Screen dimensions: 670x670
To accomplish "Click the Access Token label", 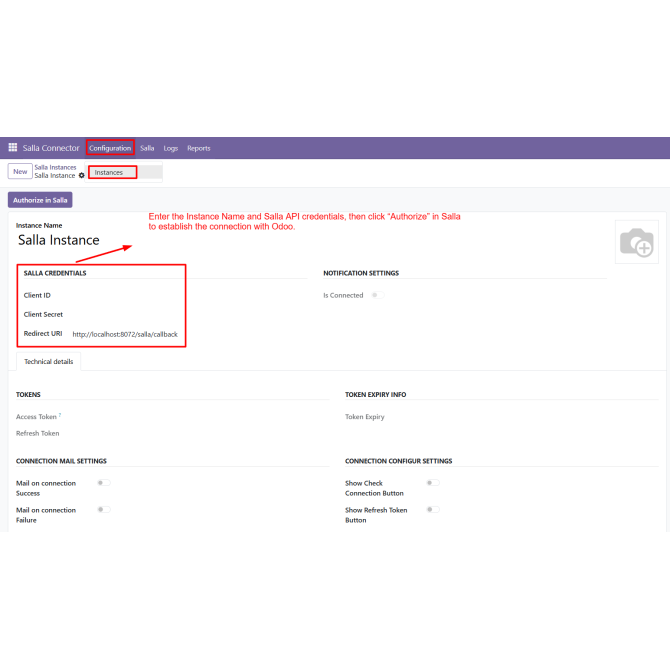I will pyautogui.click(x=36, y=417).
